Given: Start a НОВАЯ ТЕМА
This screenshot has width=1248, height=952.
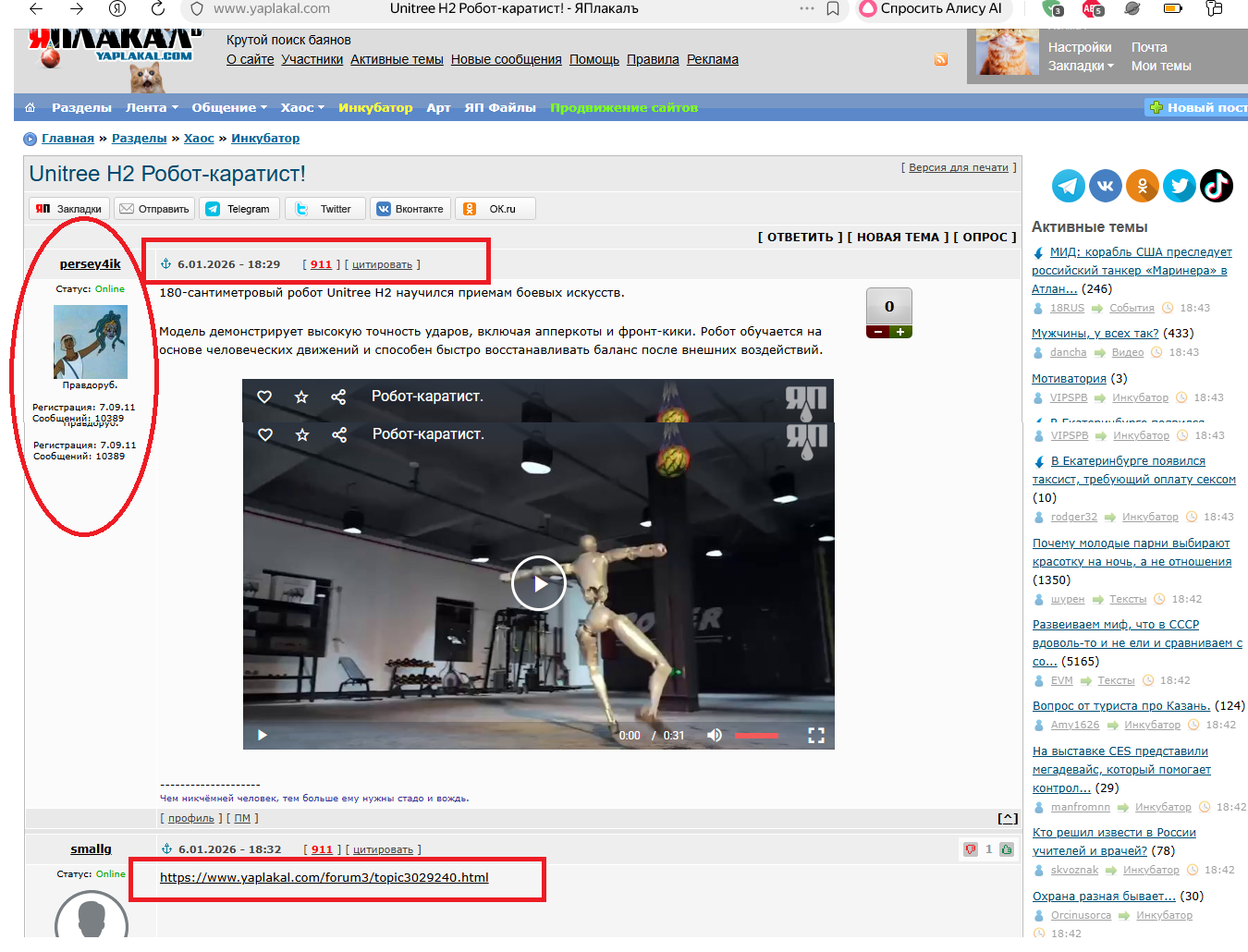Looking at the screenshot, I should coord(898,237).
